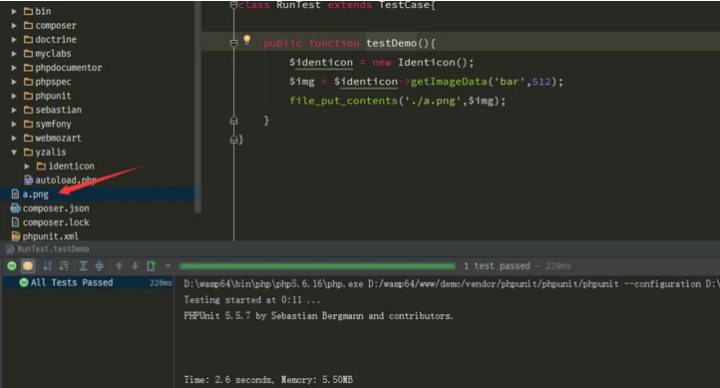Click the RunTest.testDemo run tab icon

coord(10,249)
